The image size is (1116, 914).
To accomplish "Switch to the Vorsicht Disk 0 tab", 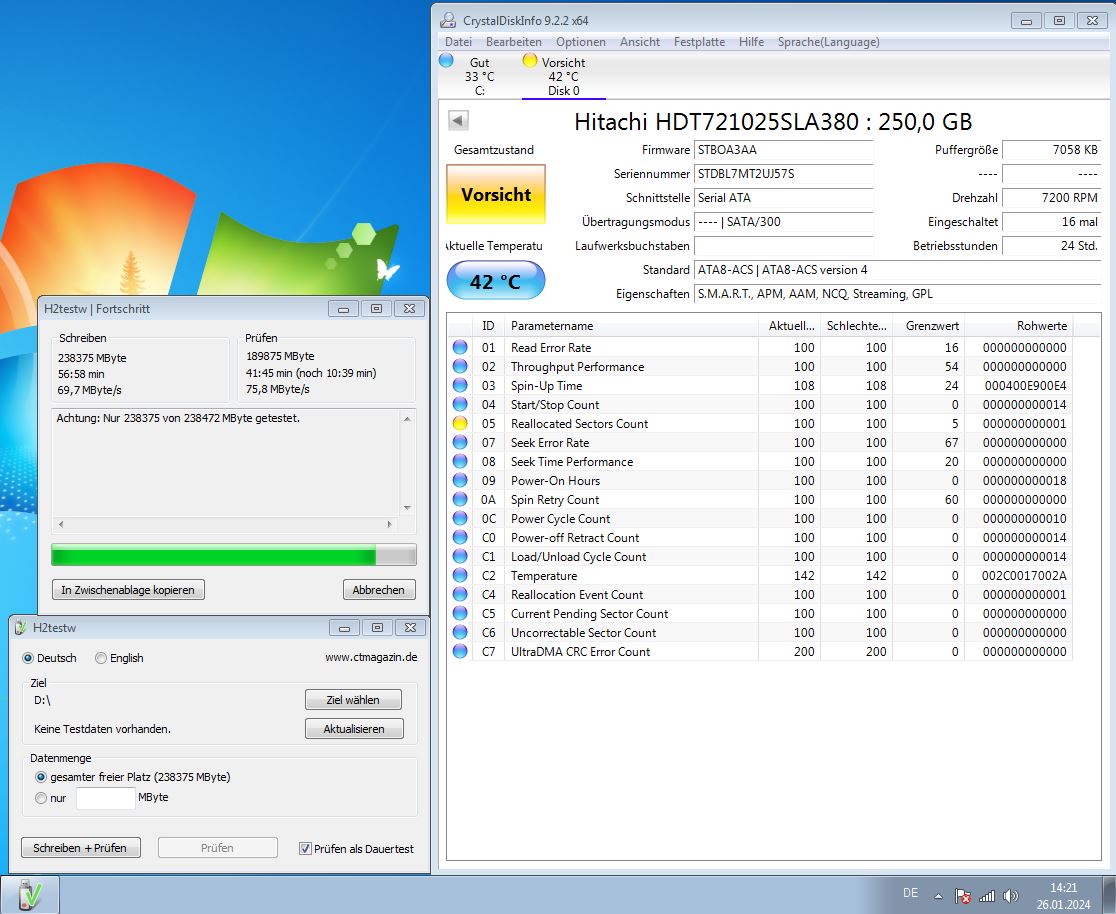I will point(562,76).
